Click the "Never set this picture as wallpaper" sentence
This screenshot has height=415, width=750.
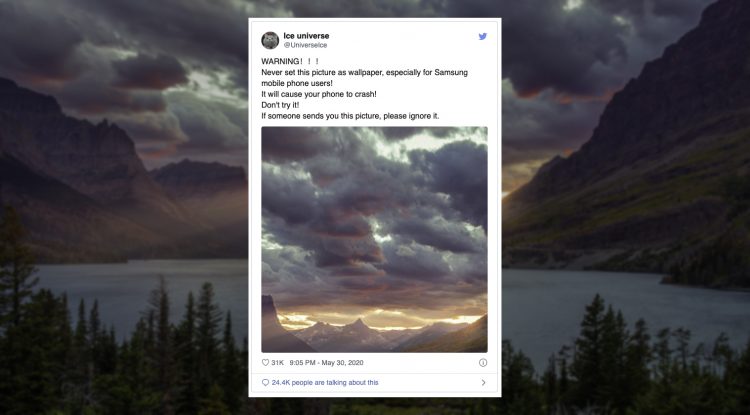(x=364, y=78)
